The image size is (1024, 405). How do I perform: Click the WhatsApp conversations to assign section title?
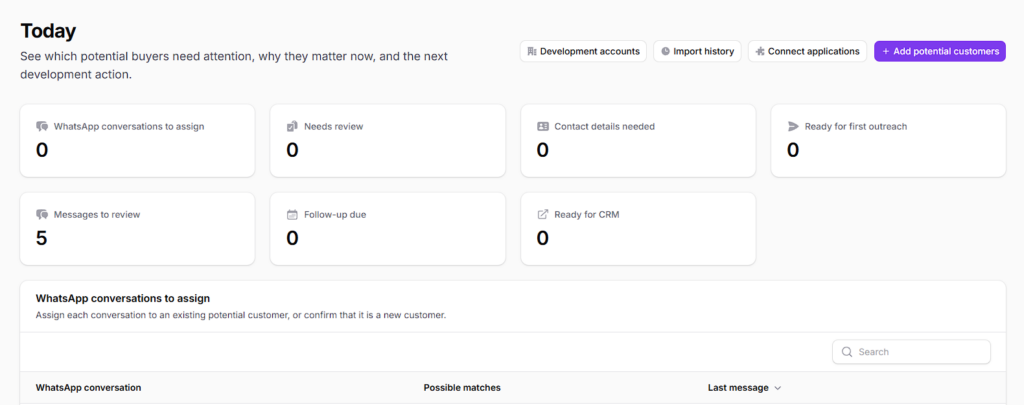[123, 299]
